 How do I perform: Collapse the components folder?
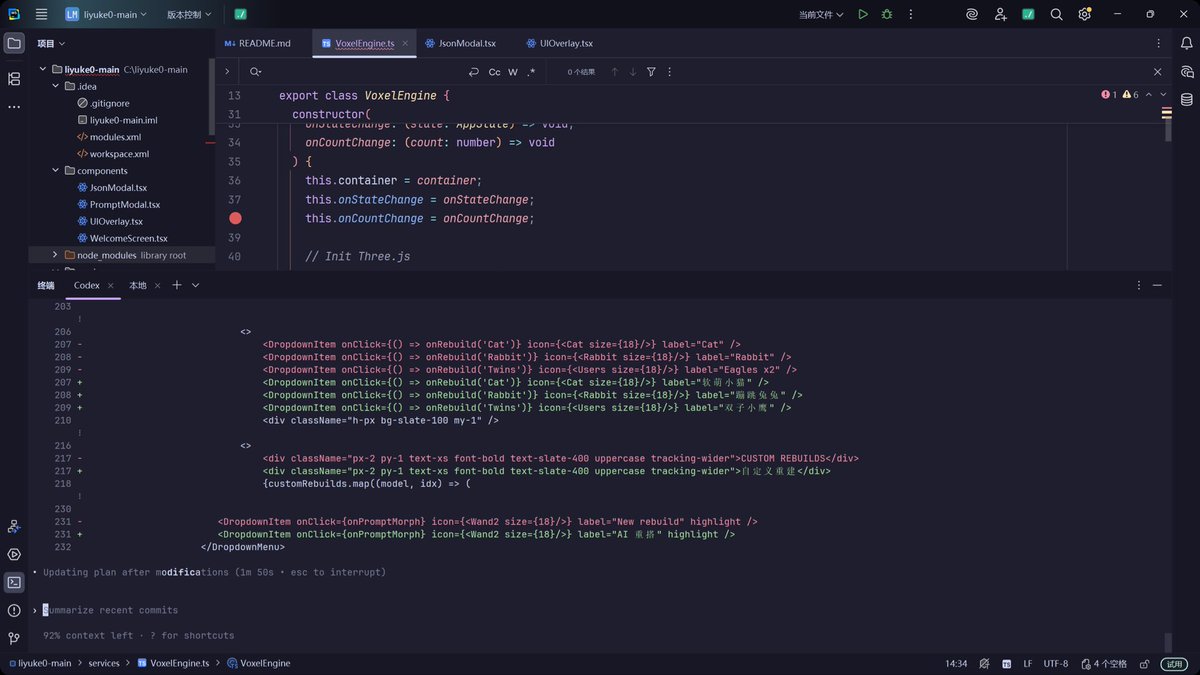[x=56, y=170]
